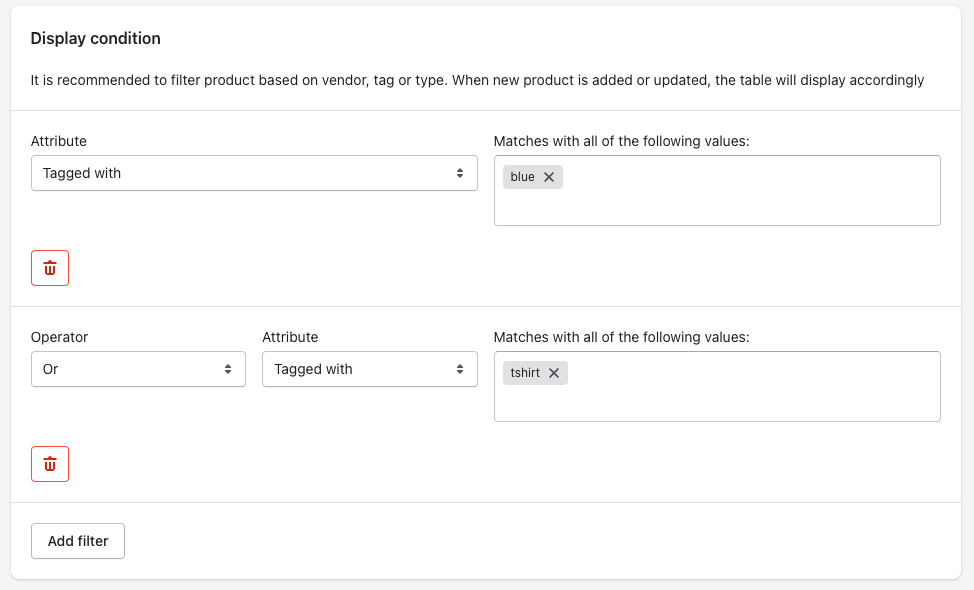This screenshot has width=974, height=590.
Task: Remove the tshirt tag using its X
Action: tap(554, 373)
